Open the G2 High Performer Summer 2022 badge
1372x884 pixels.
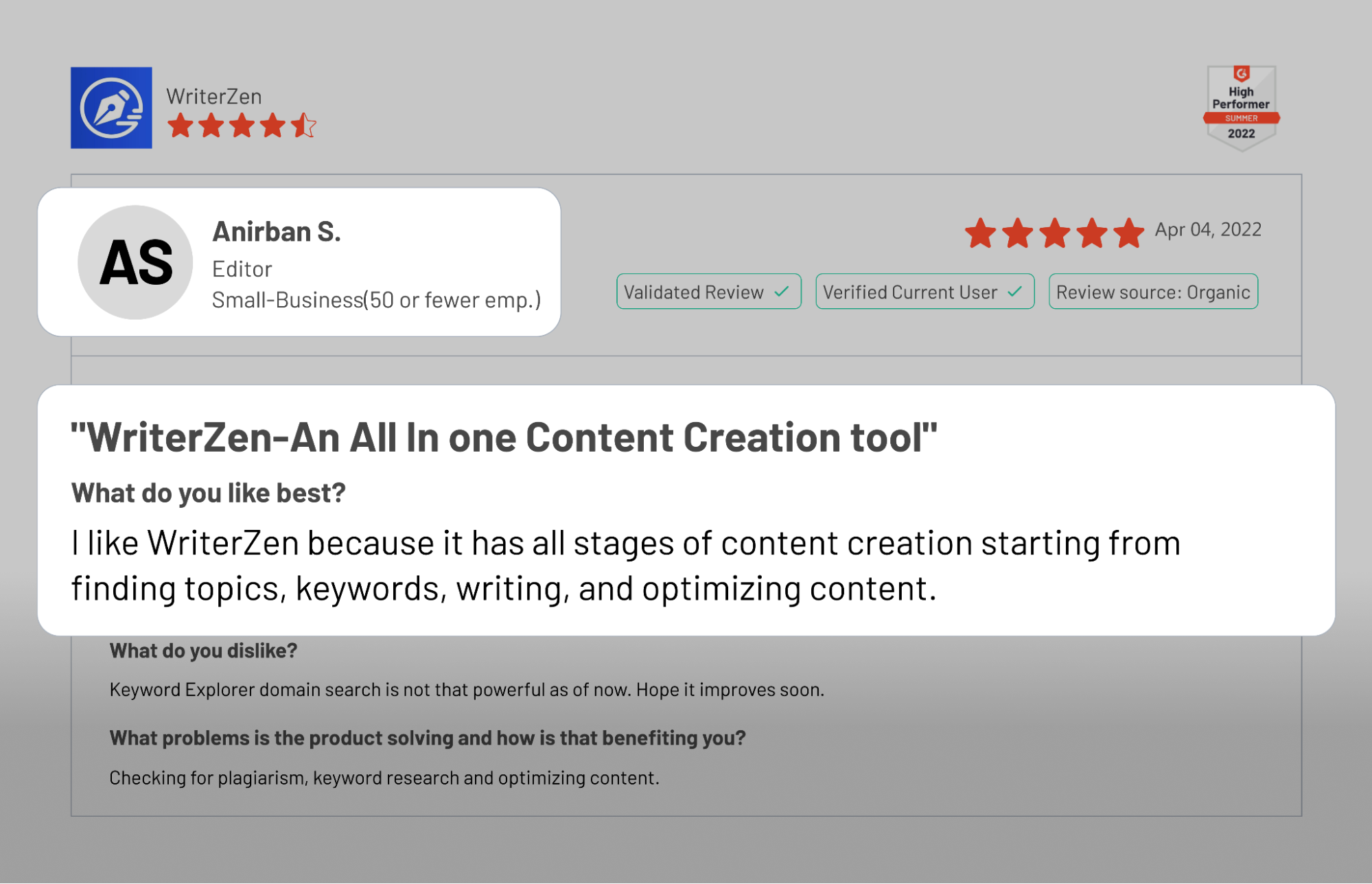coord(1241,107)
